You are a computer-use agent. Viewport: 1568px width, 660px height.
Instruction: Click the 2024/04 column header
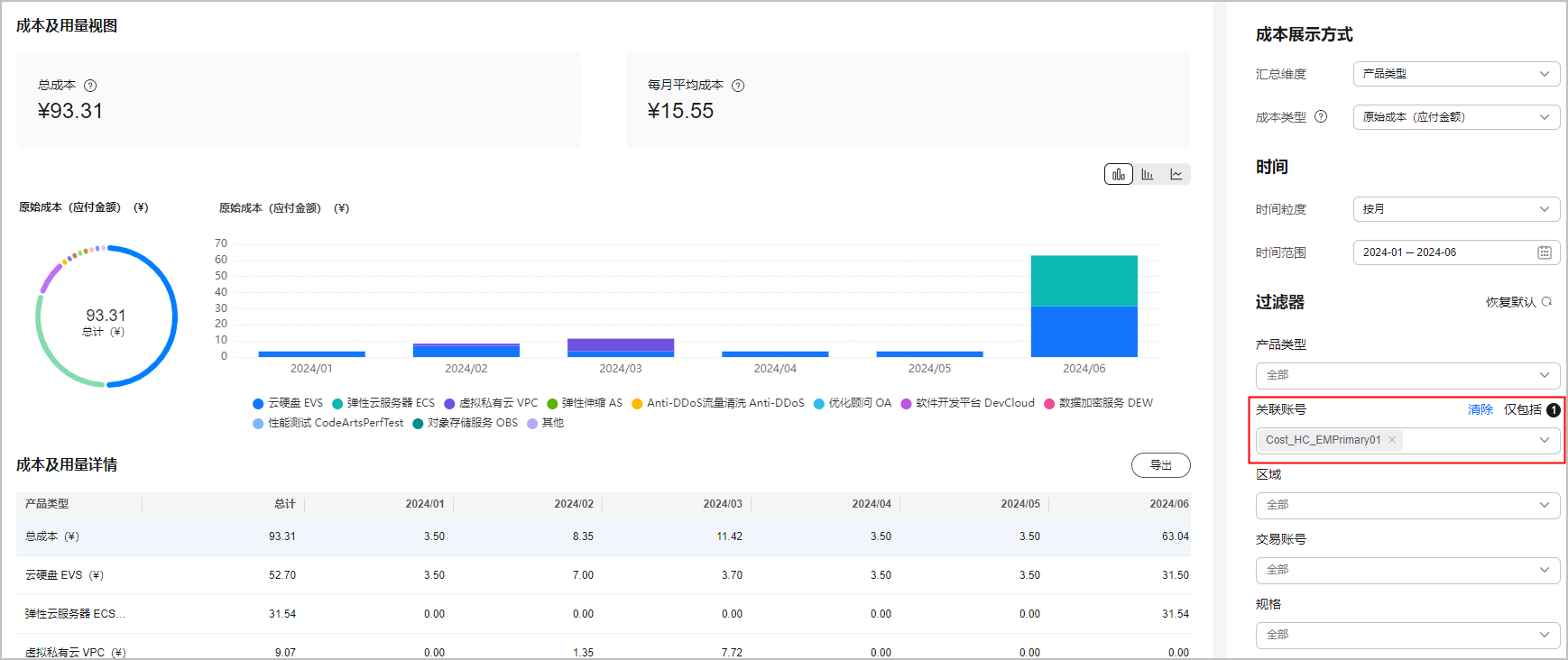(872, 504)
